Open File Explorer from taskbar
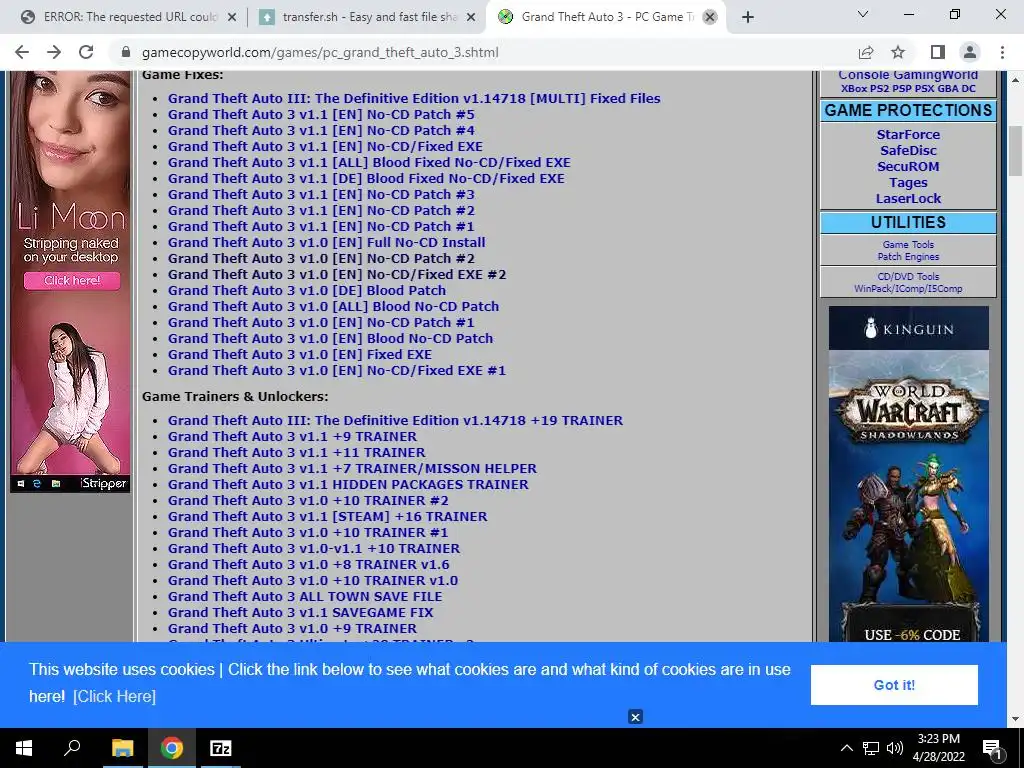 [x=122, y=748]
